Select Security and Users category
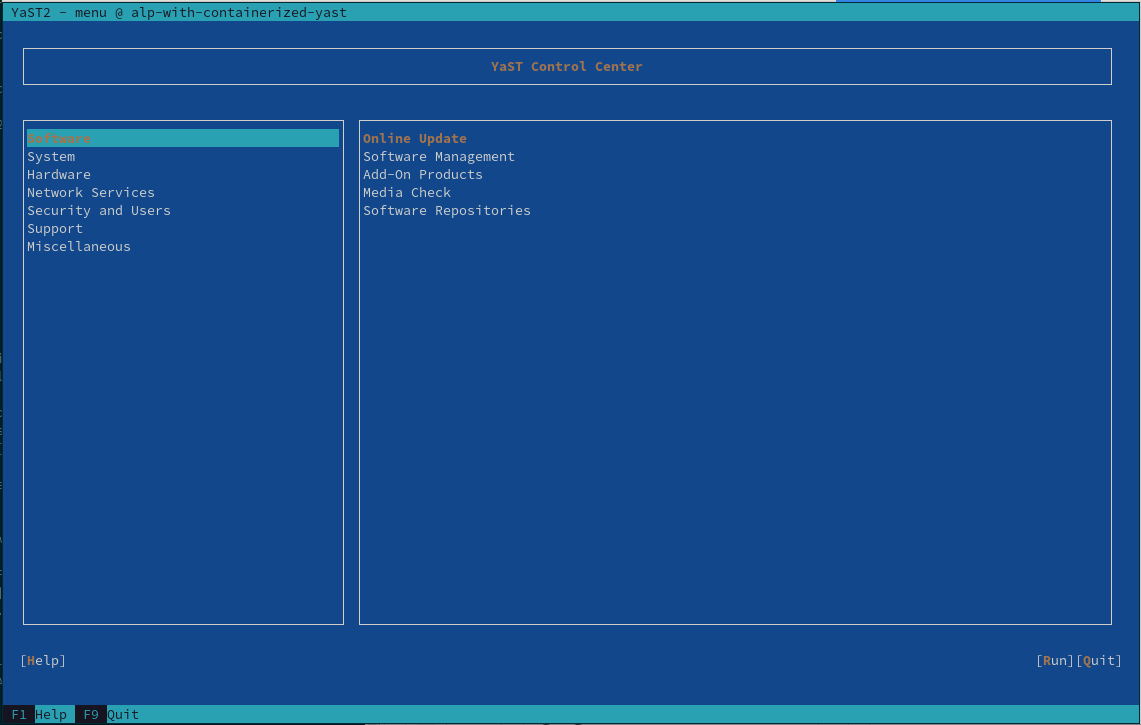Screen dimensions: 1141x725 point(99,210)
